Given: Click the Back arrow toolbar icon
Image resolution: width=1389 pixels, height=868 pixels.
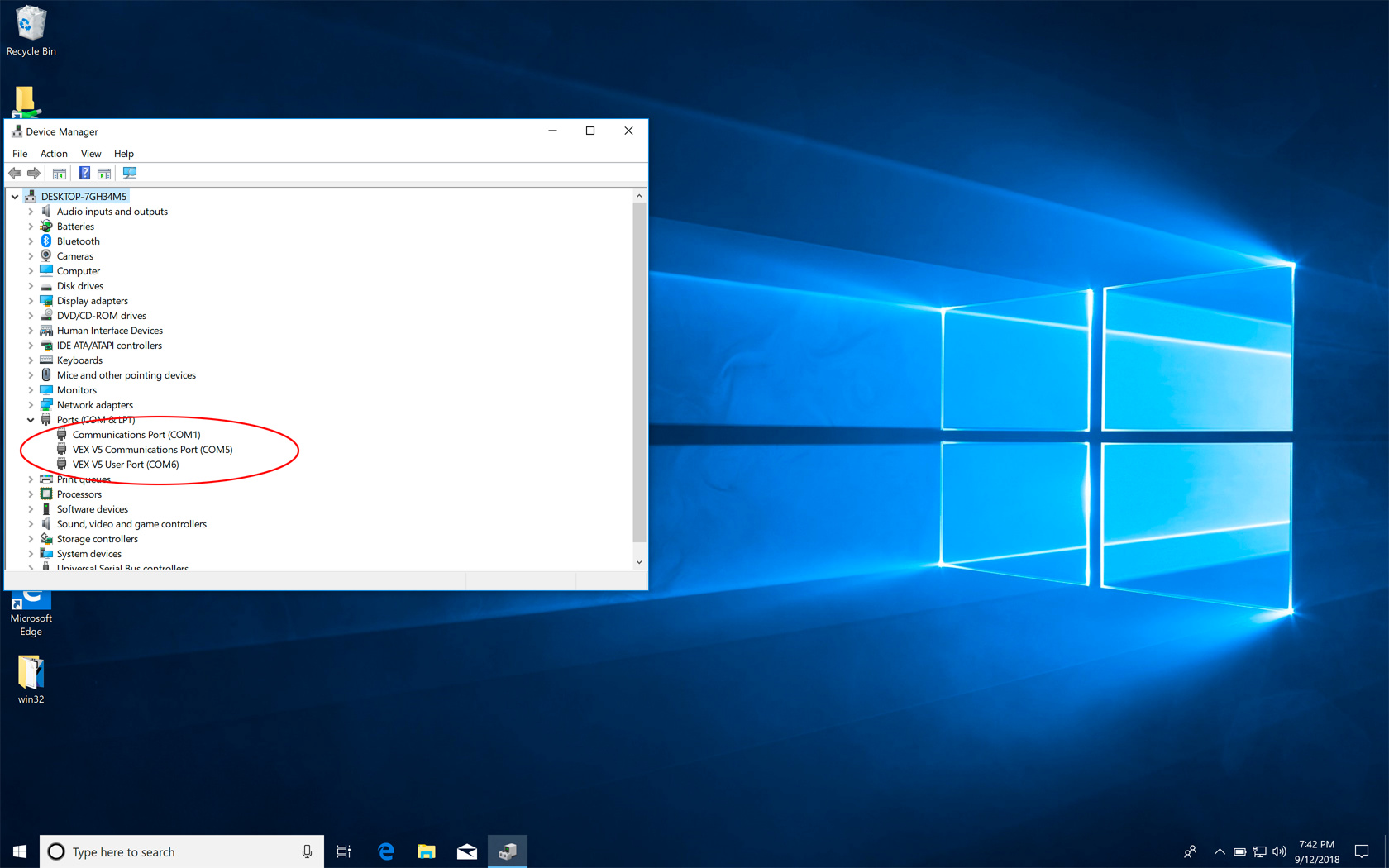Looking at the screenshot, I should (15, 174).
